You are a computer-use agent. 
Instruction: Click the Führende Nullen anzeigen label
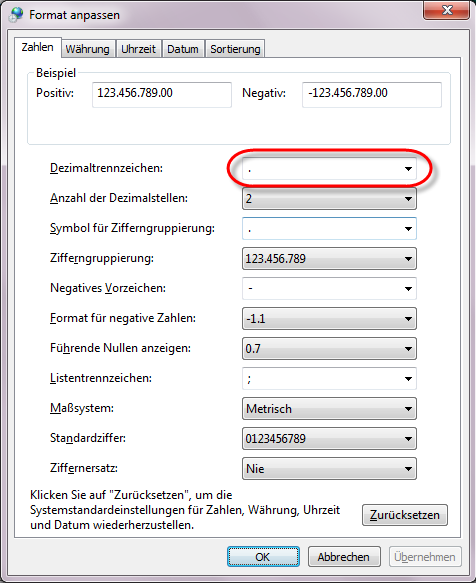pos(120,348)
